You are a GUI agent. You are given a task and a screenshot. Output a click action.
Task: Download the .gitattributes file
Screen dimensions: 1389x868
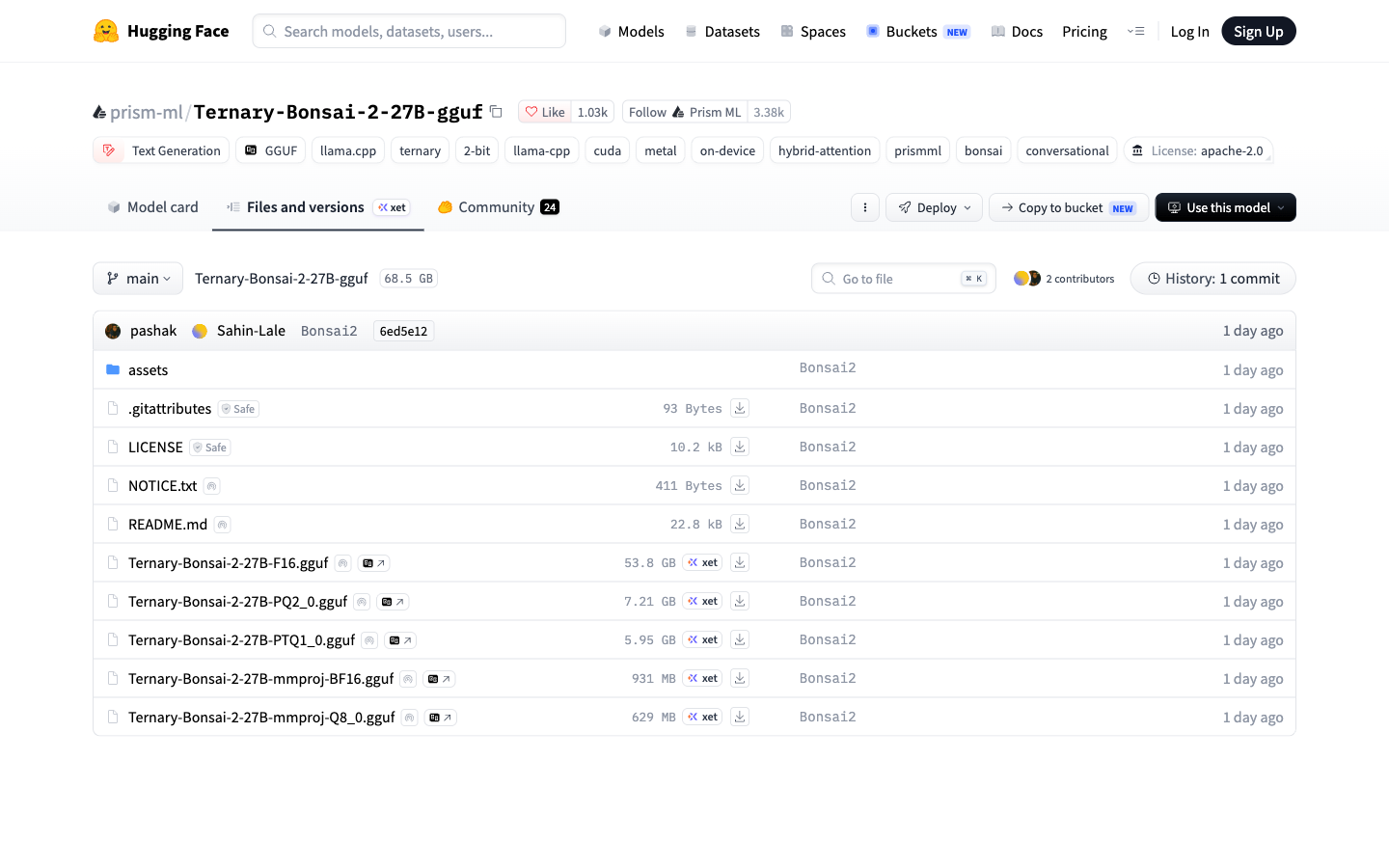740,408
